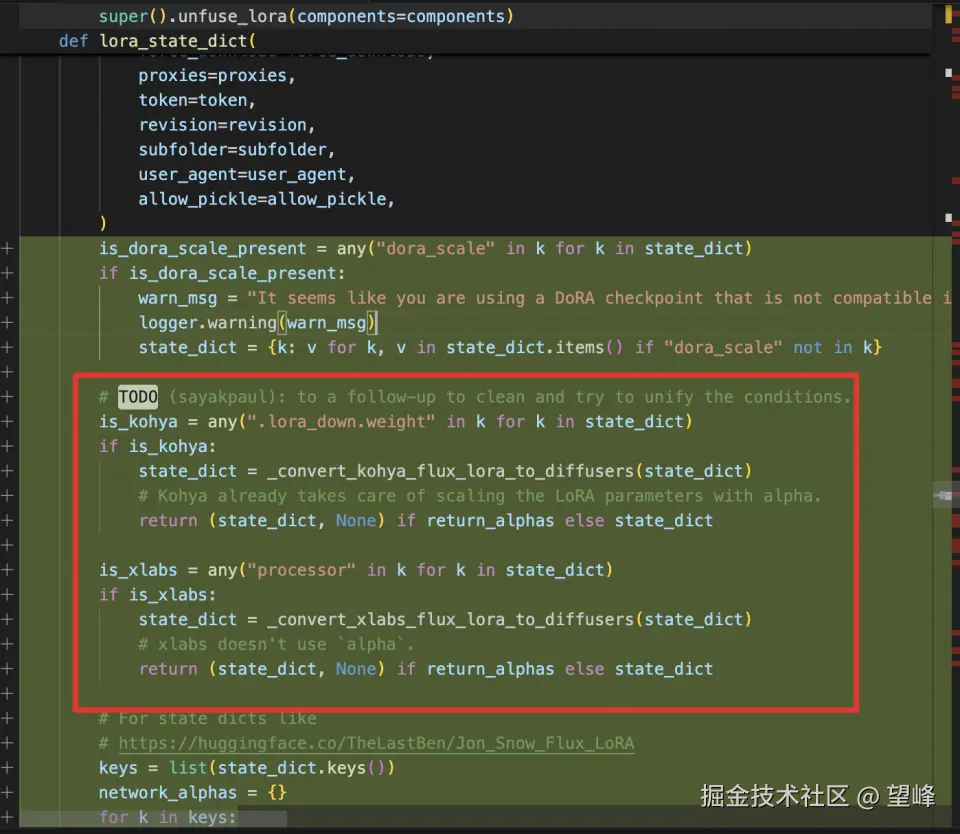Click the sticky 'super().unfuse_lora(components=components)' line

point(306,16)
